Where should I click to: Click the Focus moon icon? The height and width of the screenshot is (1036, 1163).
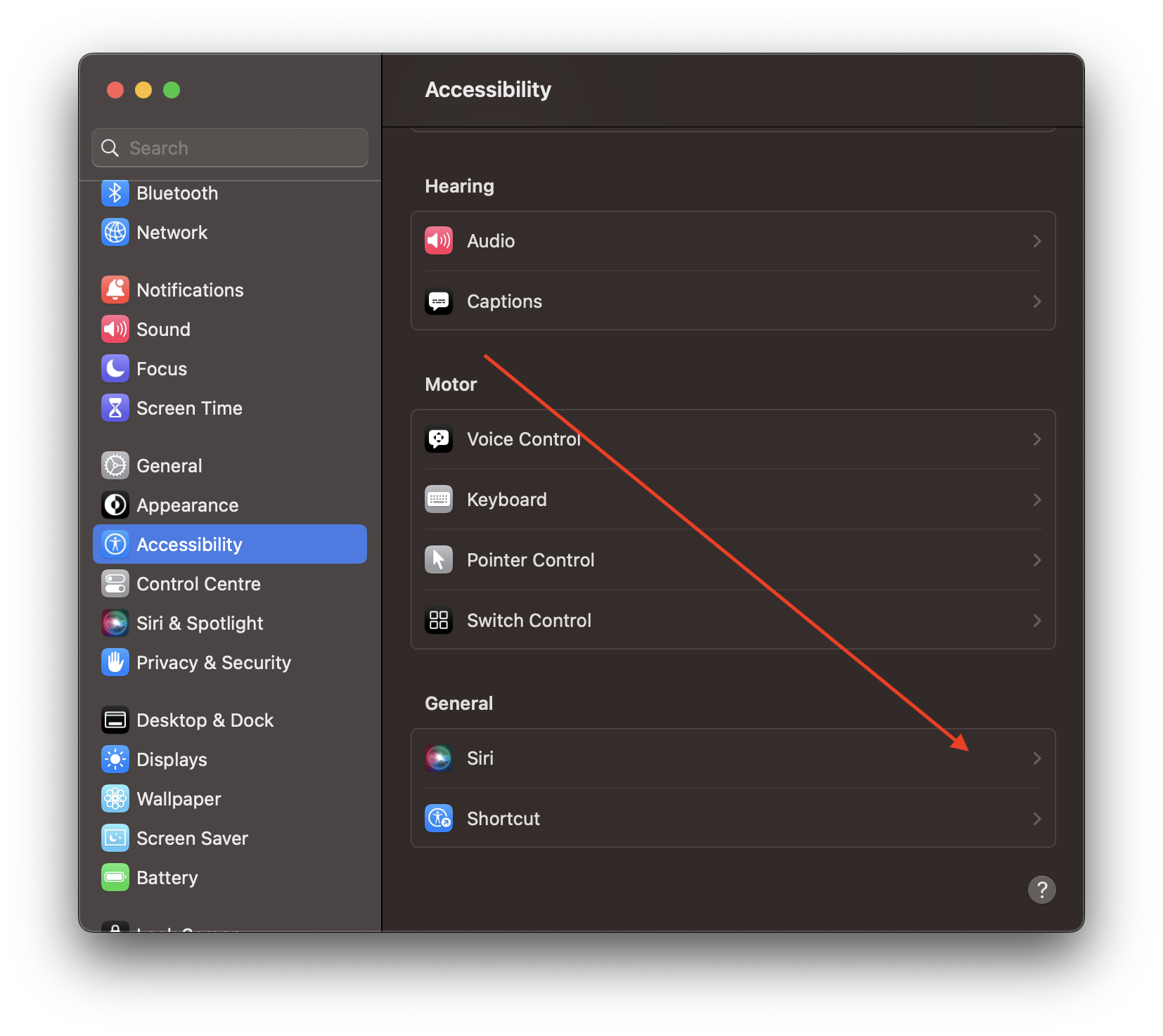pyautogui.click(x=115, y=368)
